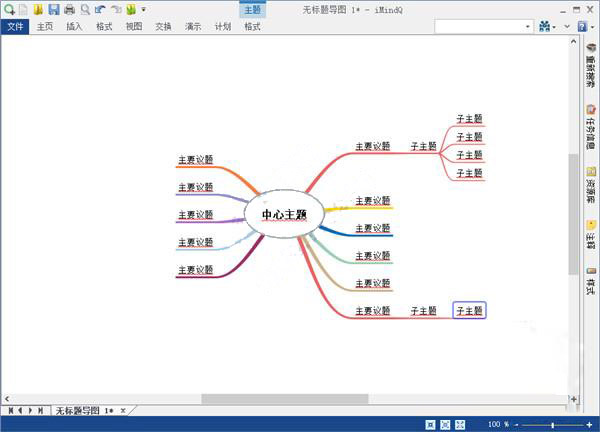
Task: Expand the help icon dropdown arrow
Action: point(593,27)
